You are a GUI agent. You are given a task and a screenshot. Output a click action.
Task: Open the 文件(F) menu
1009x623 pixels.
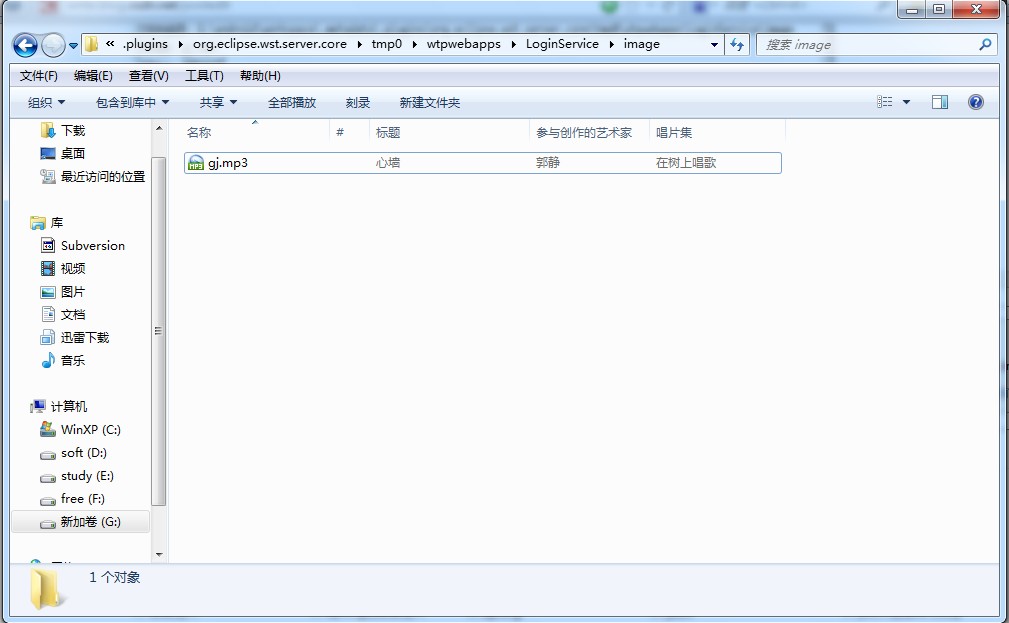point(39,75)
